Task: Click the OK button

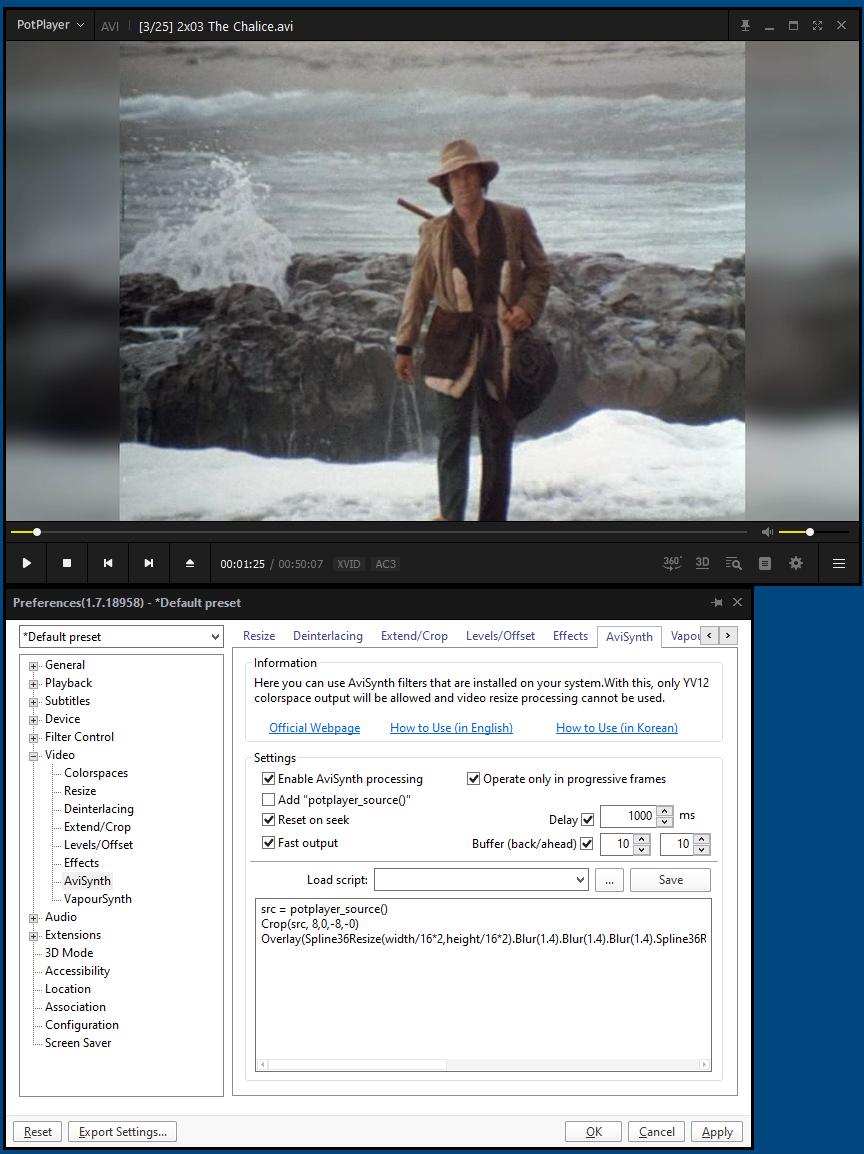Action: coord(593,1132)
